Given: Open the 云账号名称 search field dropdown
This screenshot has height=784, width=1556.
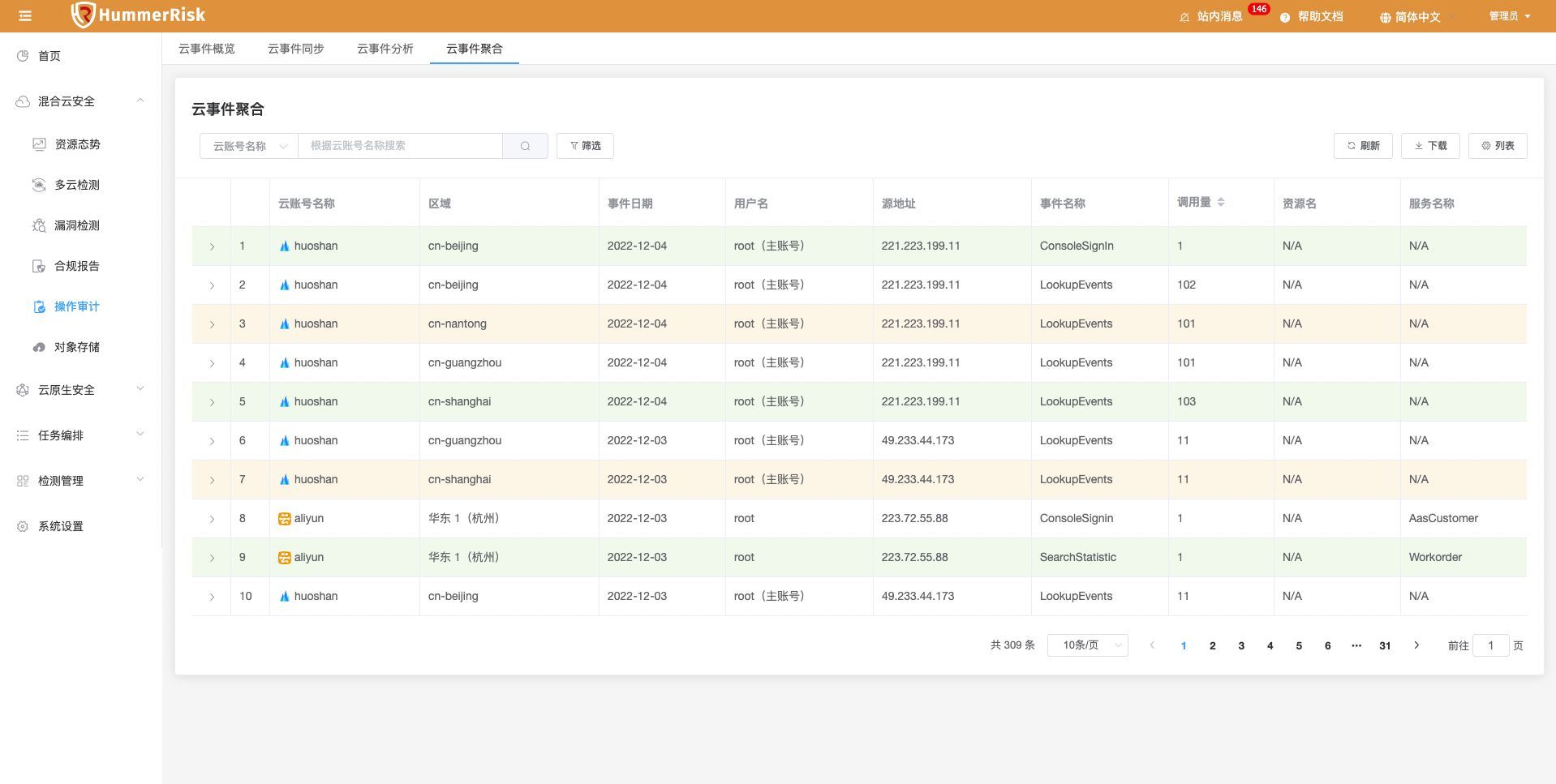Looking at the screenshot, I should tap(249, 146).
